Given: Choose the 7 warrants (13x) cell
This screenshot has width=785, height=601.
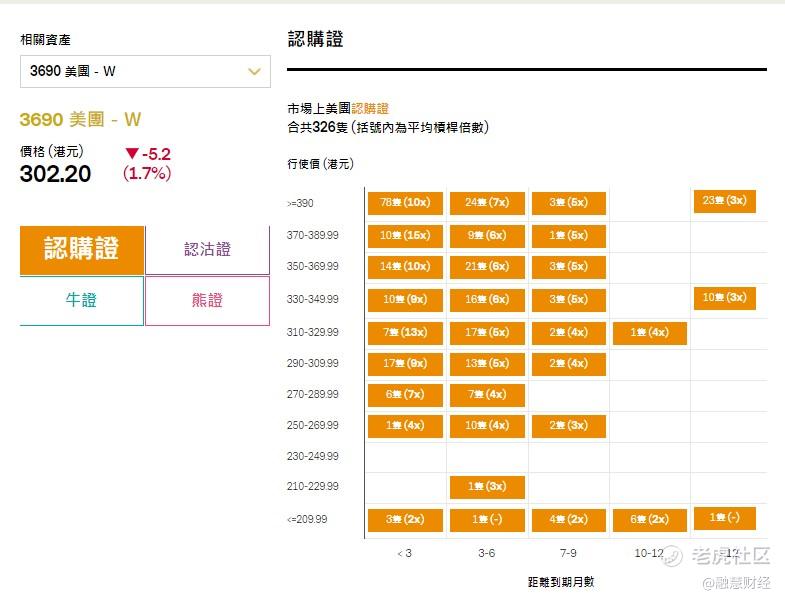Looking at the screenshot, I should (x=406, y=333).
